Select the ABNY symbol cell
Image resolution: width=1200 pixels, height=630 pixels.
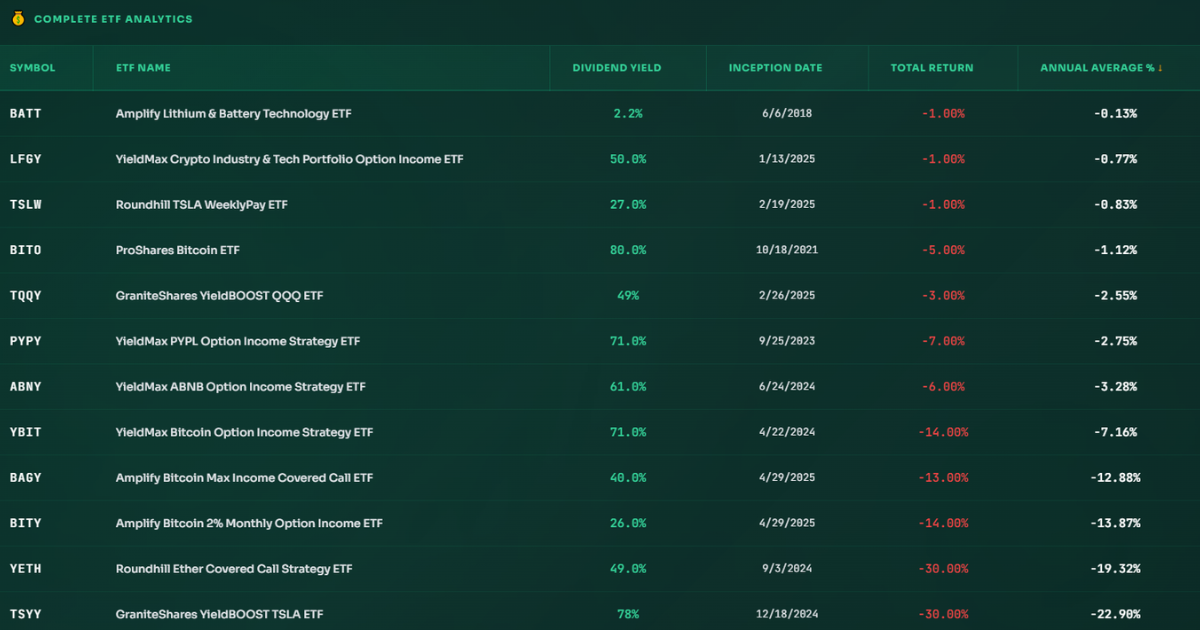[26, 387]
